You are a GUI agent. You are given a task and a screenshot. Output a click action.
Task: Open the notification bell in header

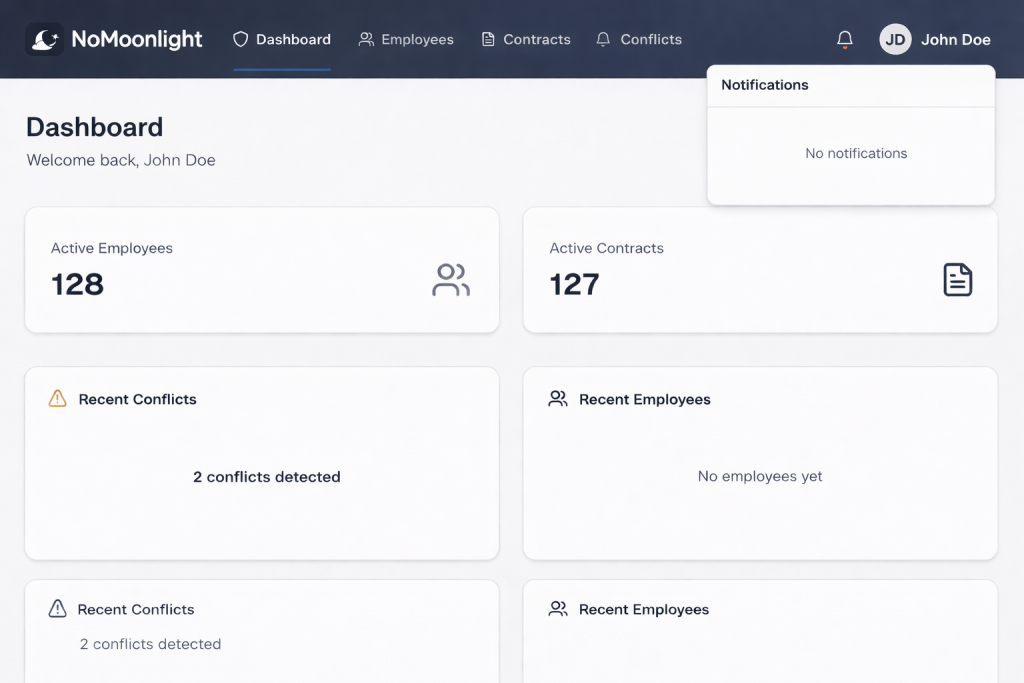[845, 40]
